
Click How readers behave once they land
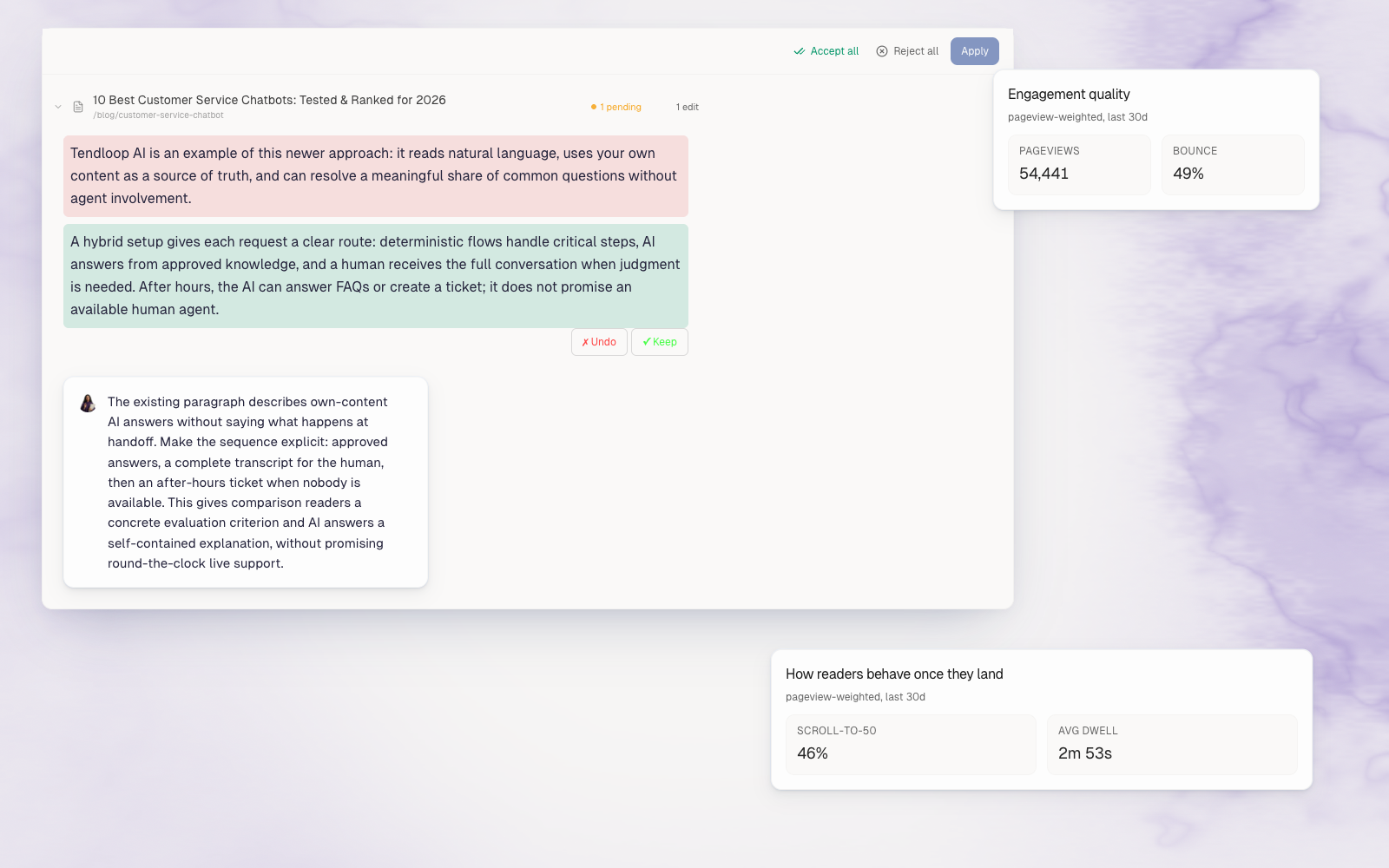tap(894, 674)
